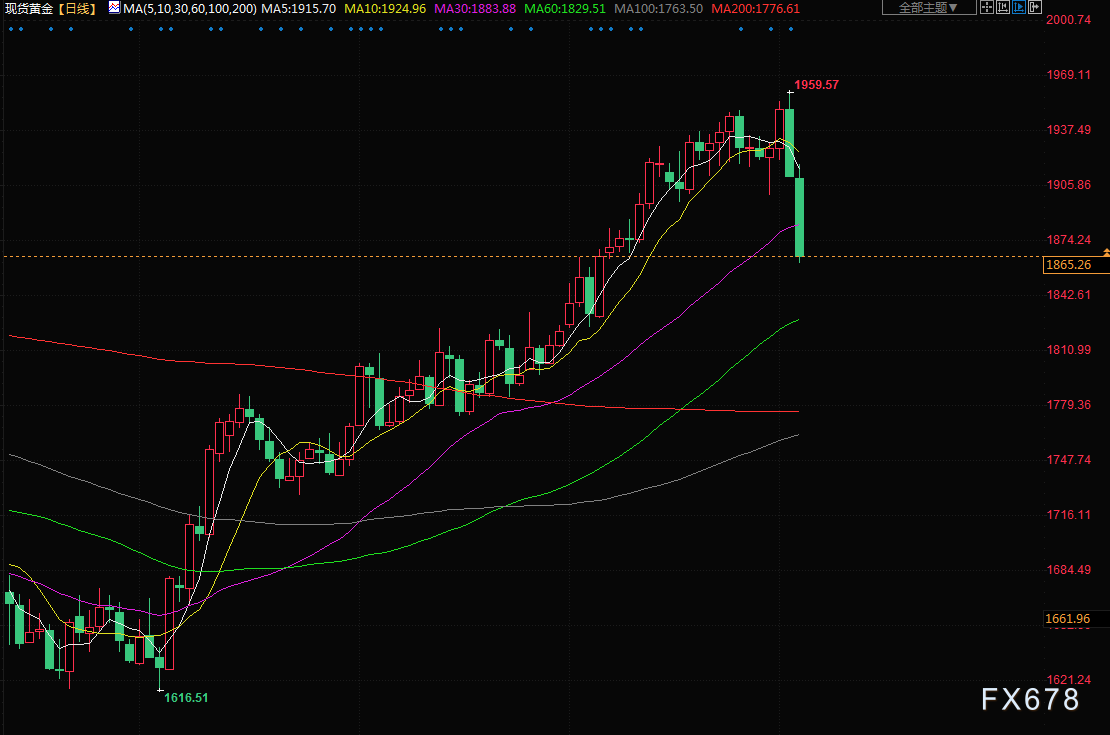Screen dimensions: 1110x735
Task: Click the 1747.74 axis price label
Action: pos(1068,460)
